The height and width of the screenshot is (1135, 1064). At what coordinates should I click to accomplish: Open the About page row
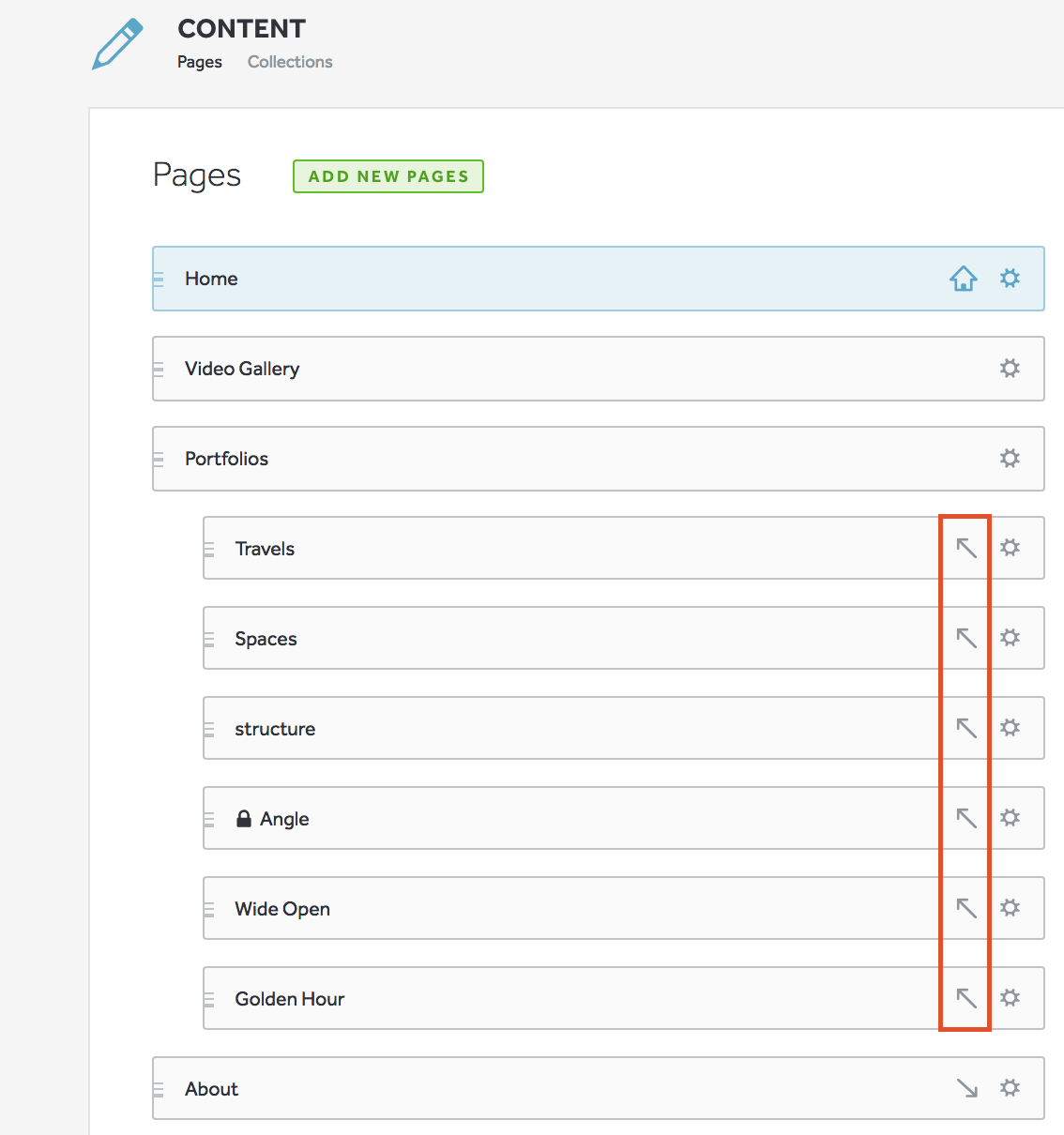pos(599,1088)
